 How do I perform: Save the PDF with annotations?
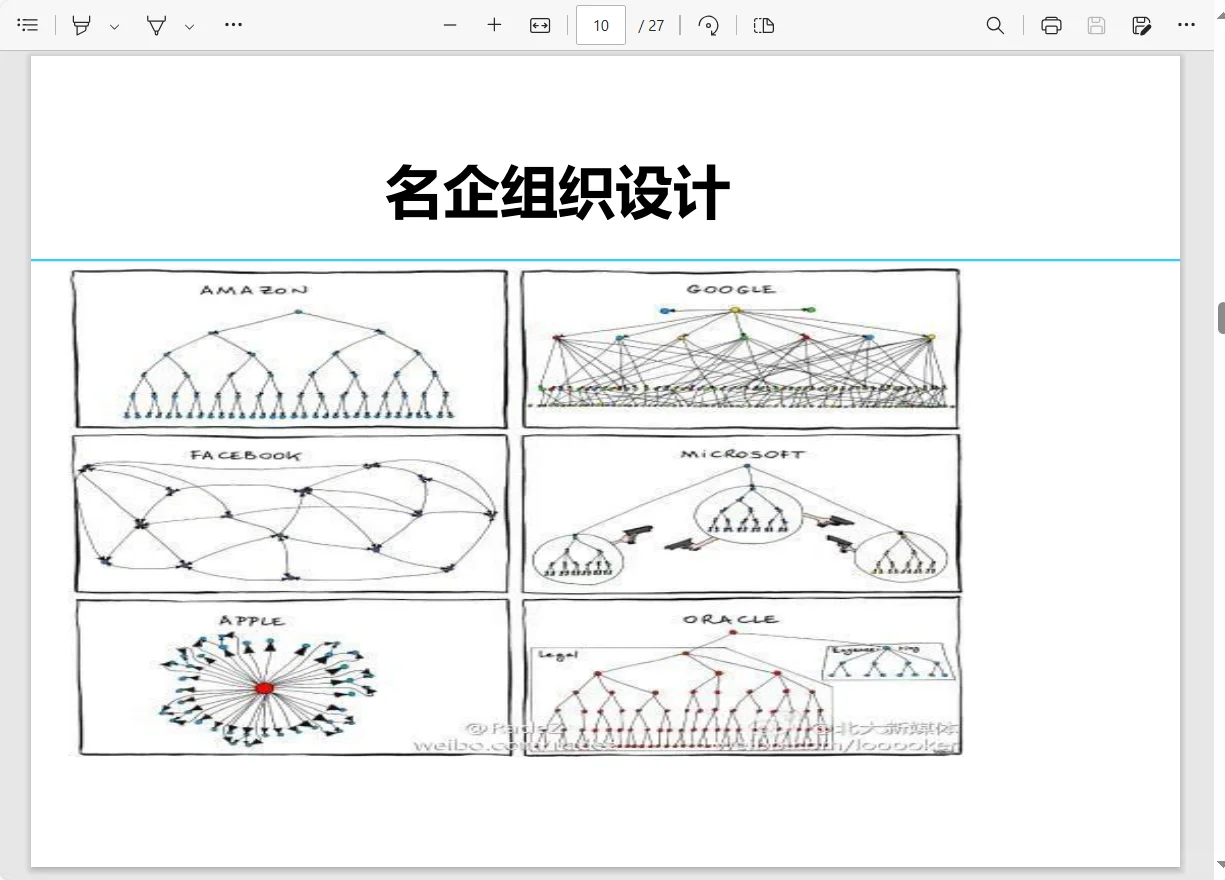pyautogui.click(x=1141, y=25)
